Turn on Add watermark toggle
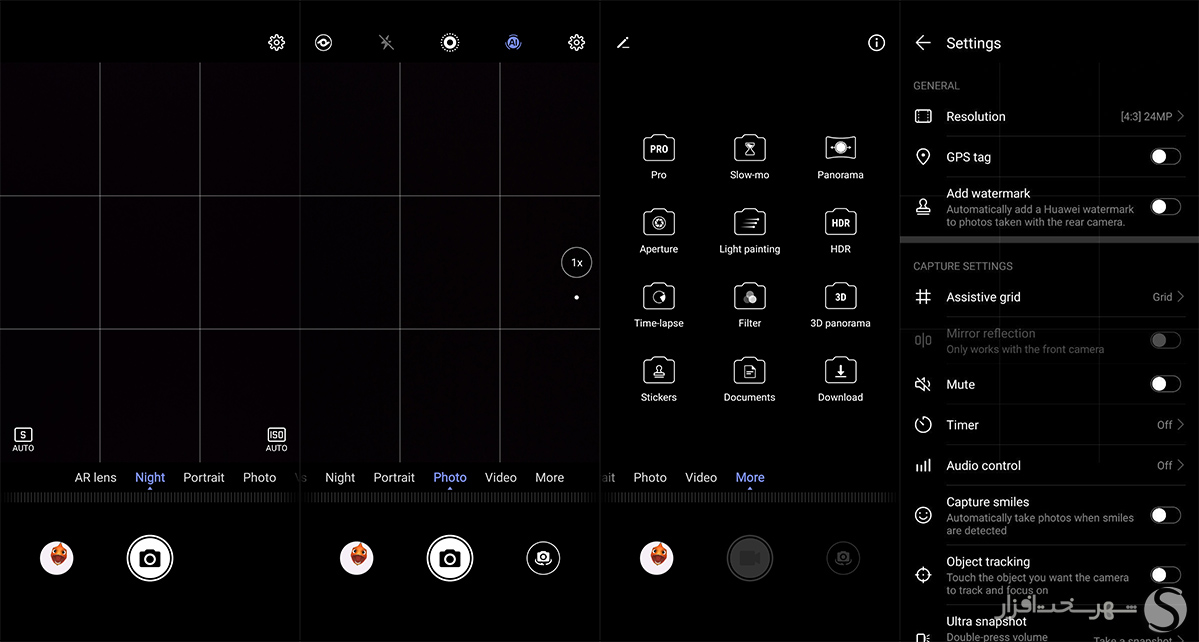This screenshot has width=1199, height=642. 1164,207
